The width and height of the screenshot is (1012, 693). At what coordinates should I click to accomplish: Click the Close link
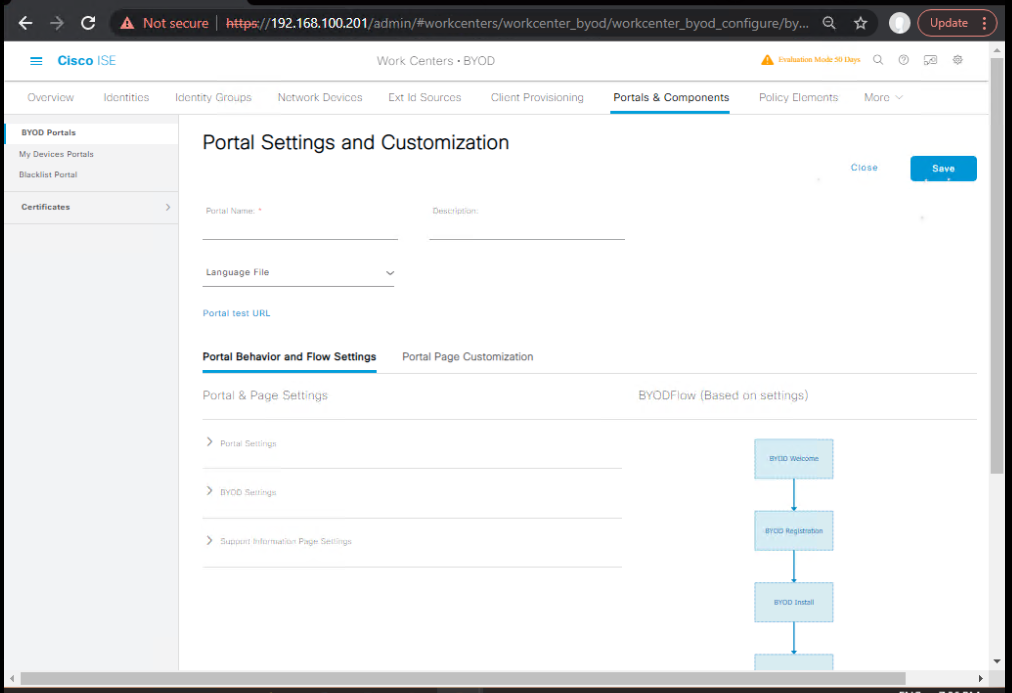point(864,168)
